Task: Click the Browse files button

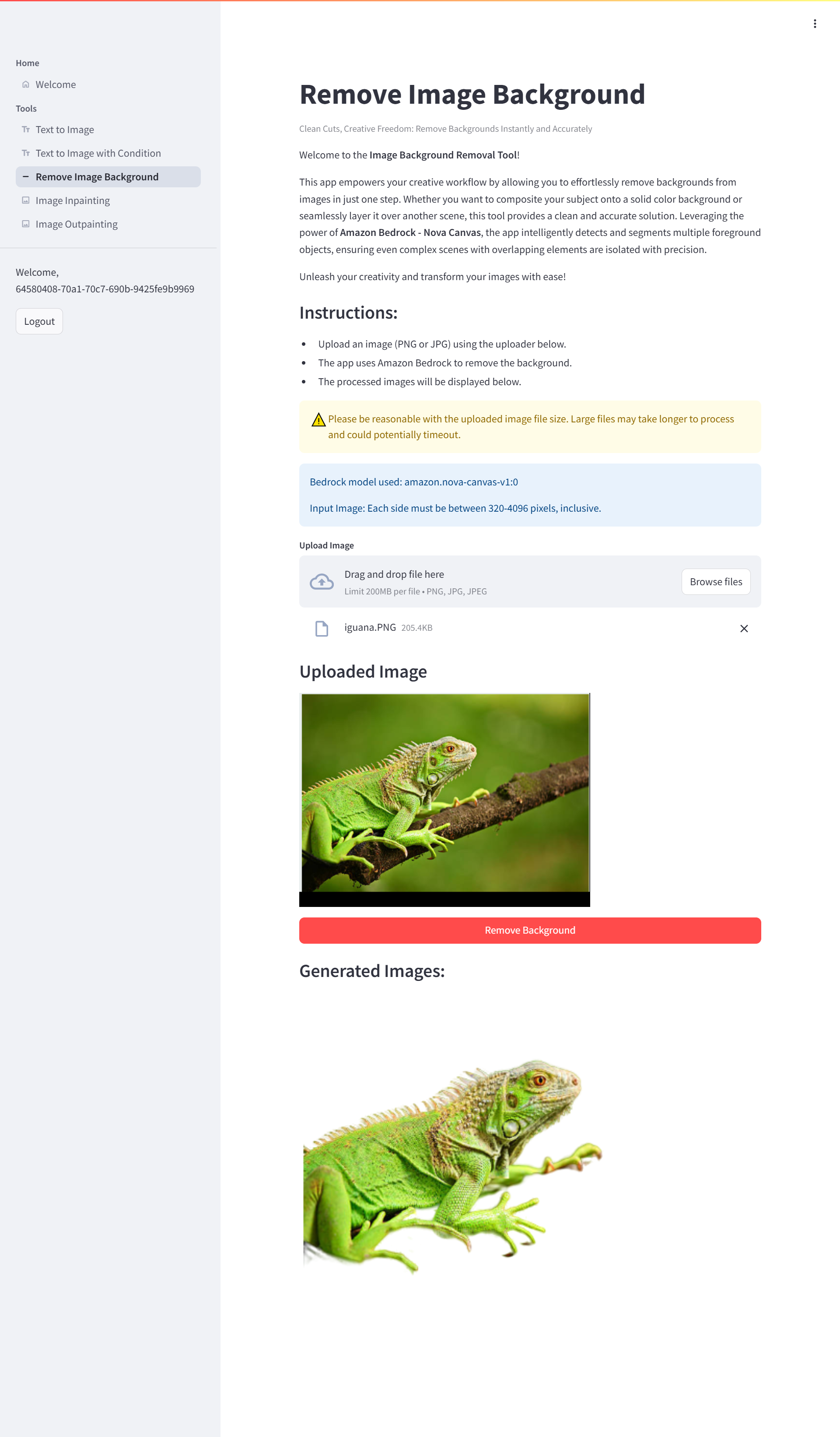Action: [716, 582]
